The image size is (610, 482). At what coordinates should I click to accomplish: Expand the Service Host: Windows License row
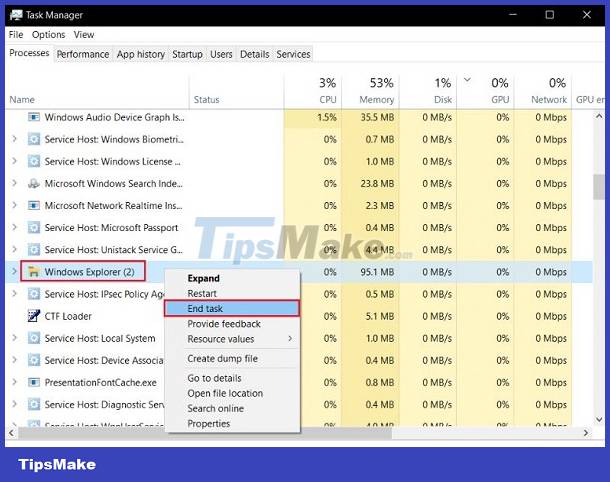14,161
